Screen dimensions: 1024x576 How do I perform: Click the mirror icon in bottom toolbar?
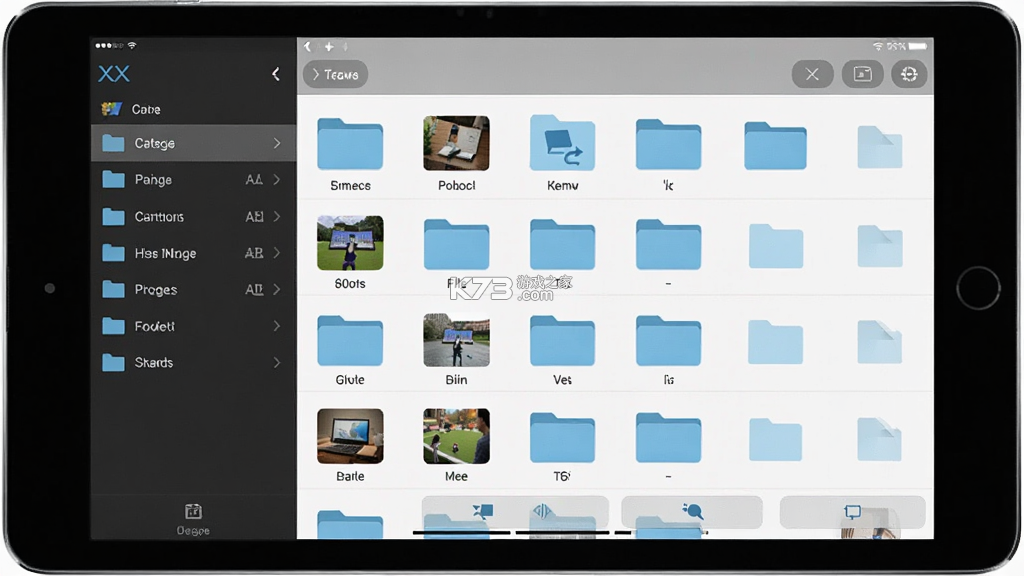pyautogui.click(x=542, y=511)
